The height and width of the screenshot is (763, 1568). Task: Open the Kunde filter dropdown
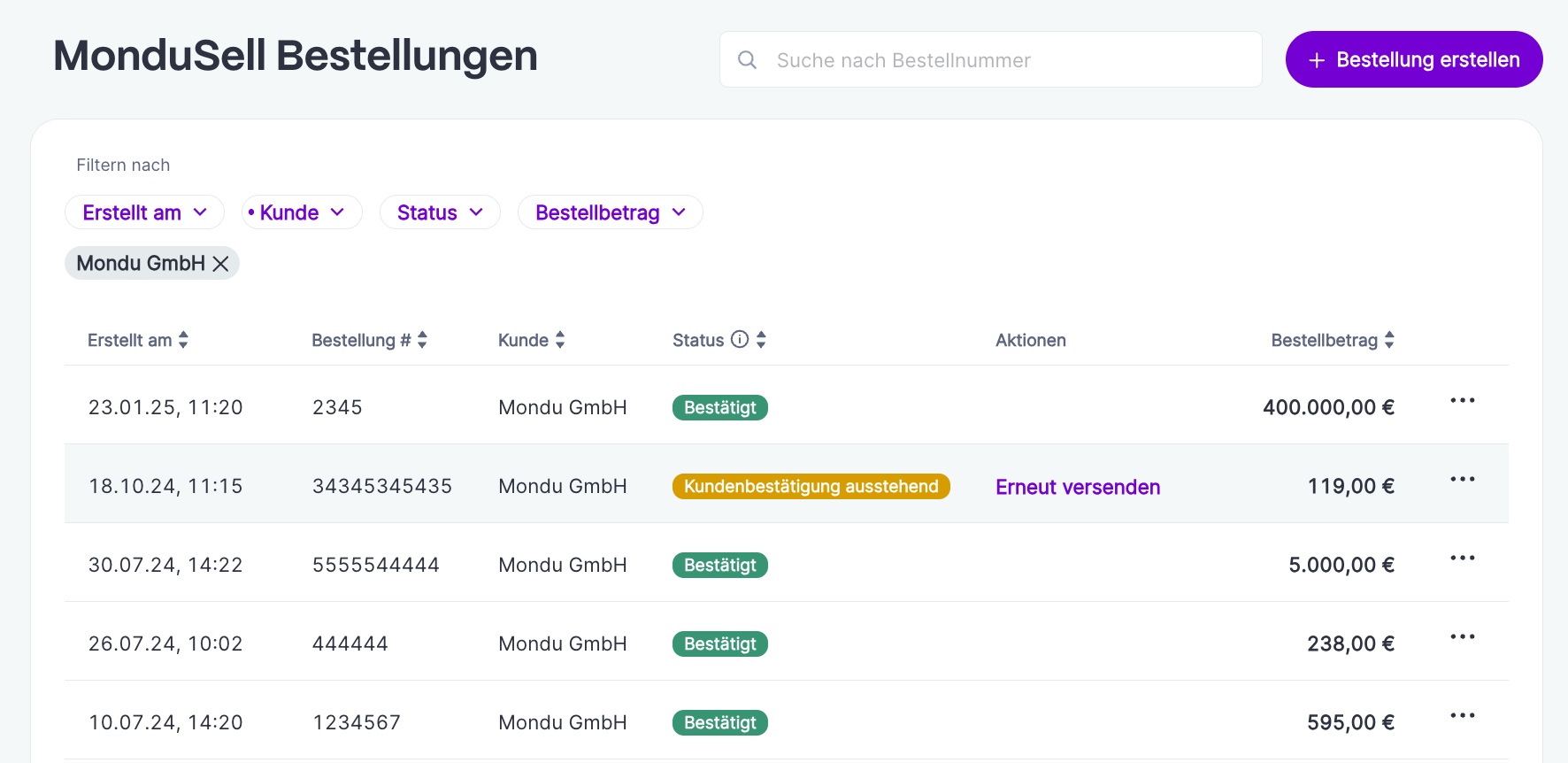302,212
